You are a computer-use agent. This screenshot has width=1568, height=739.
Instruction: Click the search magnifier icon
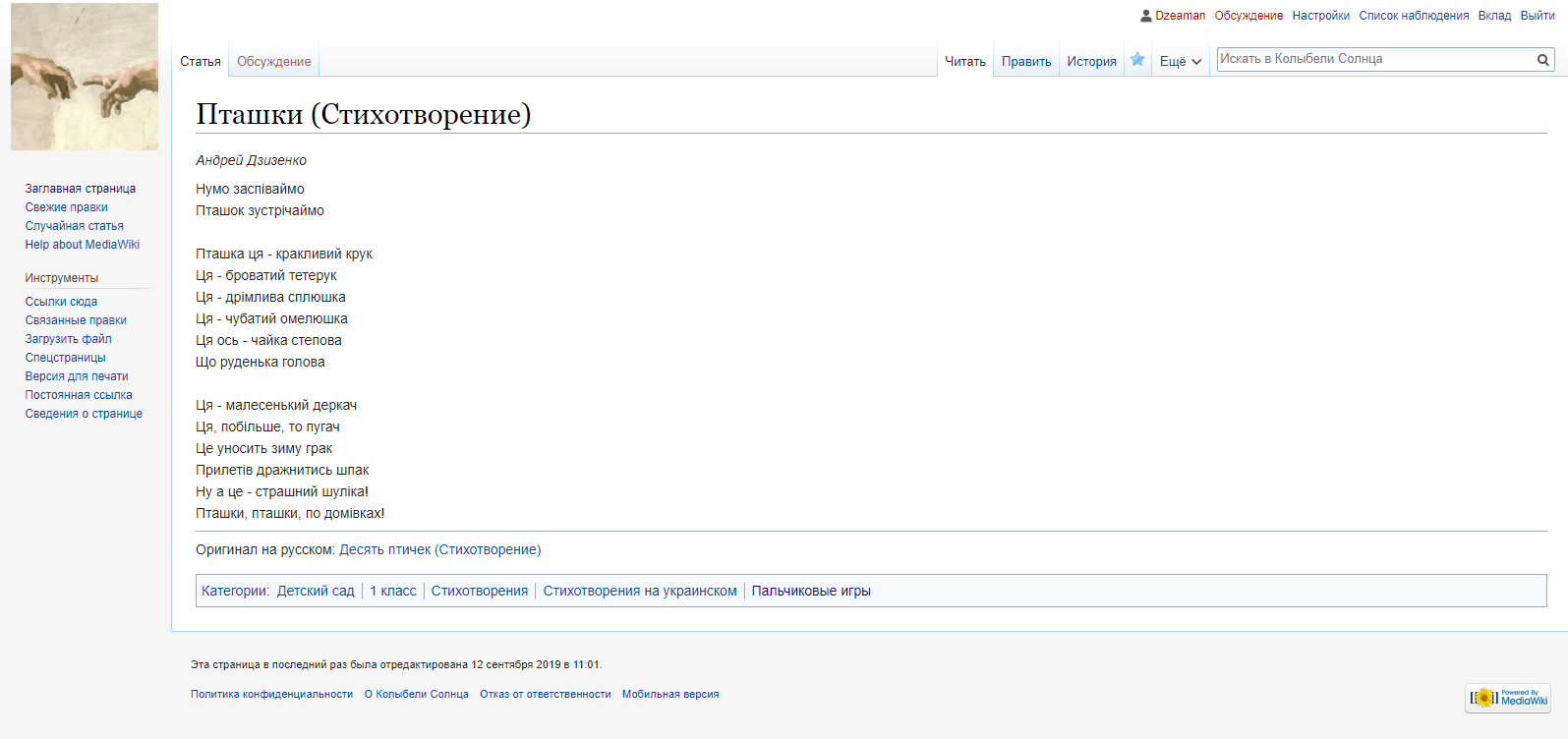point(1543,60)
